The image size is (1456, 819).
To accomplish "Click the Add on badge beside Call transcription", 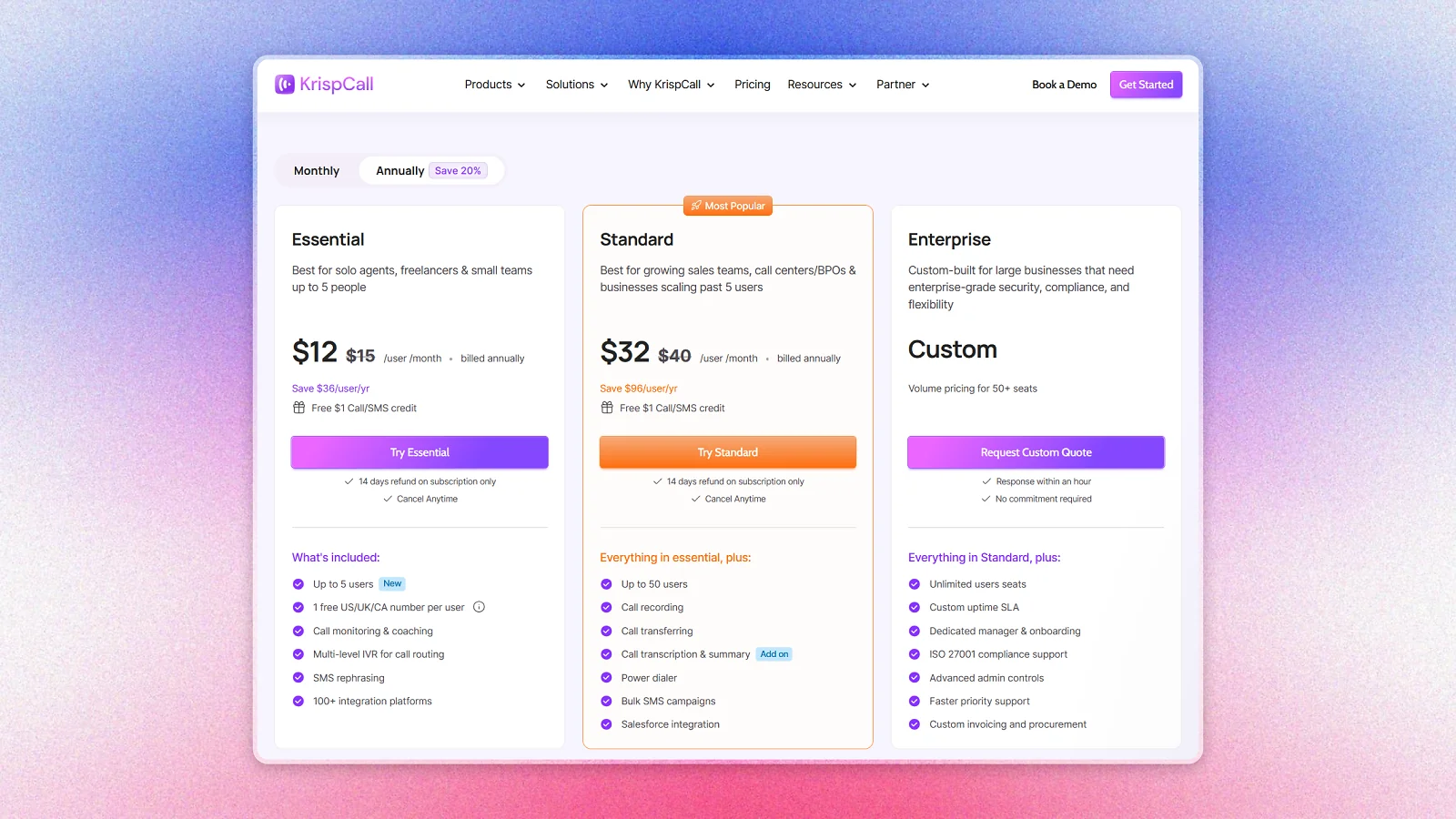I will 774,654.
